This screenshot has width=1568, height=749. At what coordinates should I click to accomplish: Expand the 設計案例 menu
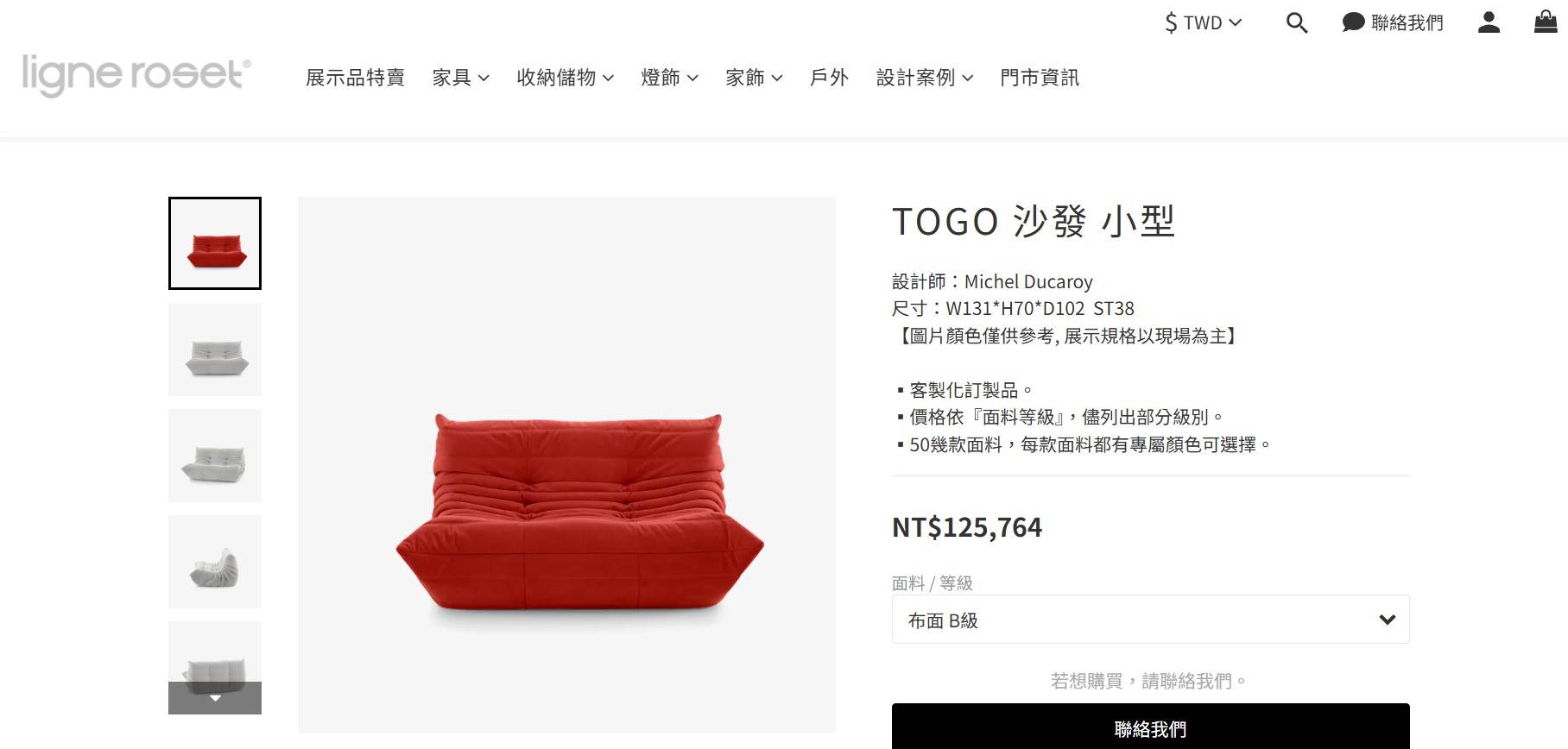point(925,78)
